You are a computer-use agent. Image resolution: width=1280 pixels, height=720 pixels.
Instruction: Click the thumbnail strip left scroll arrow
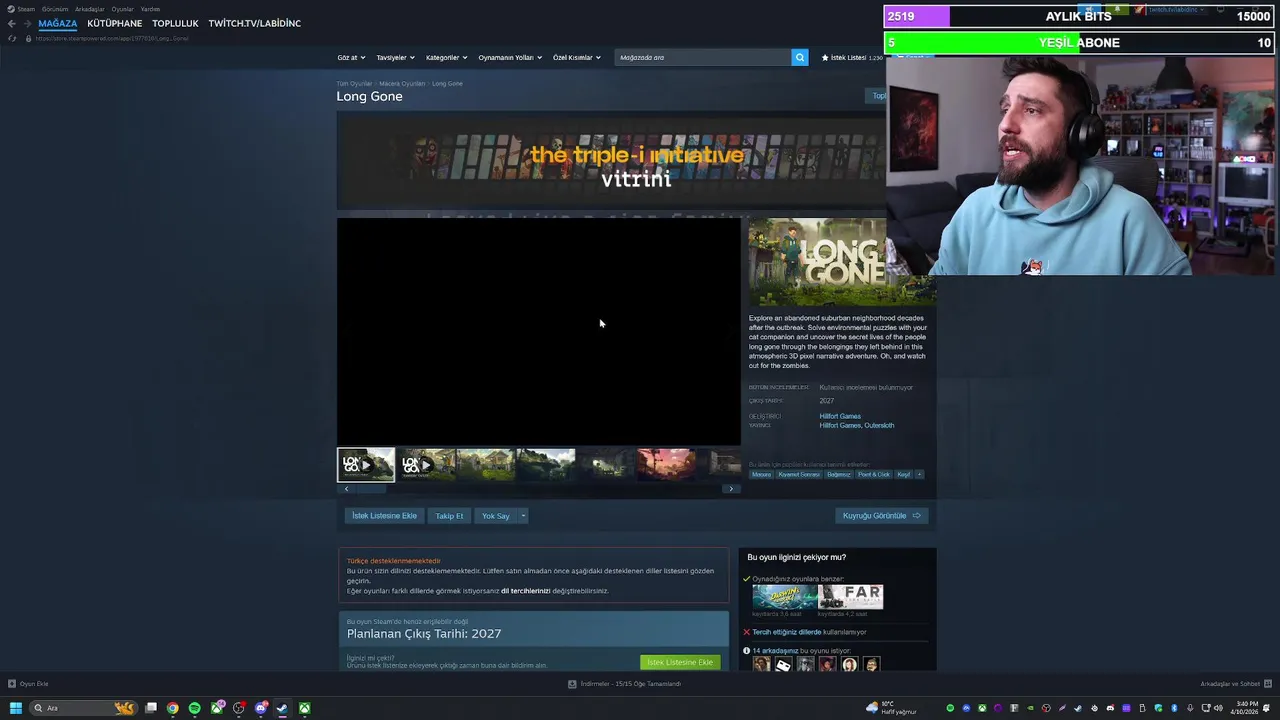[x=346, y=489]
